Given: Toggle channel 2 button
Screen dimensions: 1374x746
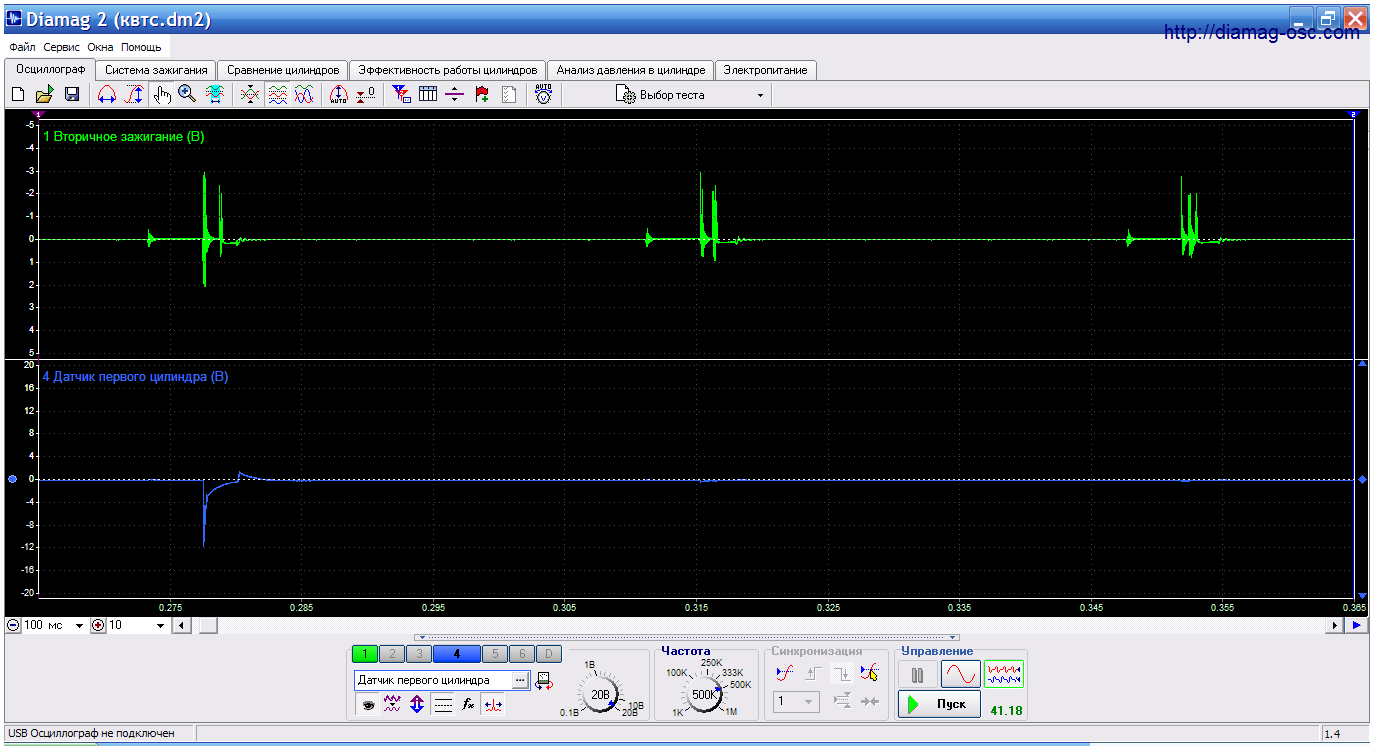Looking at the screenshot, I should (392, 654).
